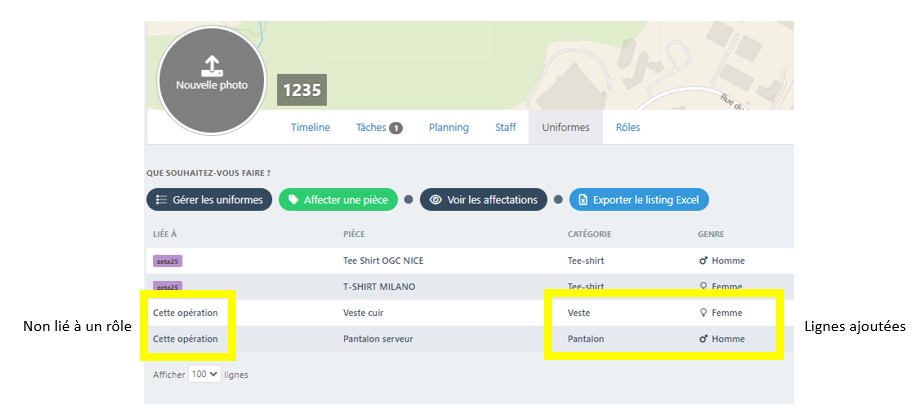Screen dimensions: 917x420
Task: Click the eye icon in Voir les affectations
Action: coord(435,200)
